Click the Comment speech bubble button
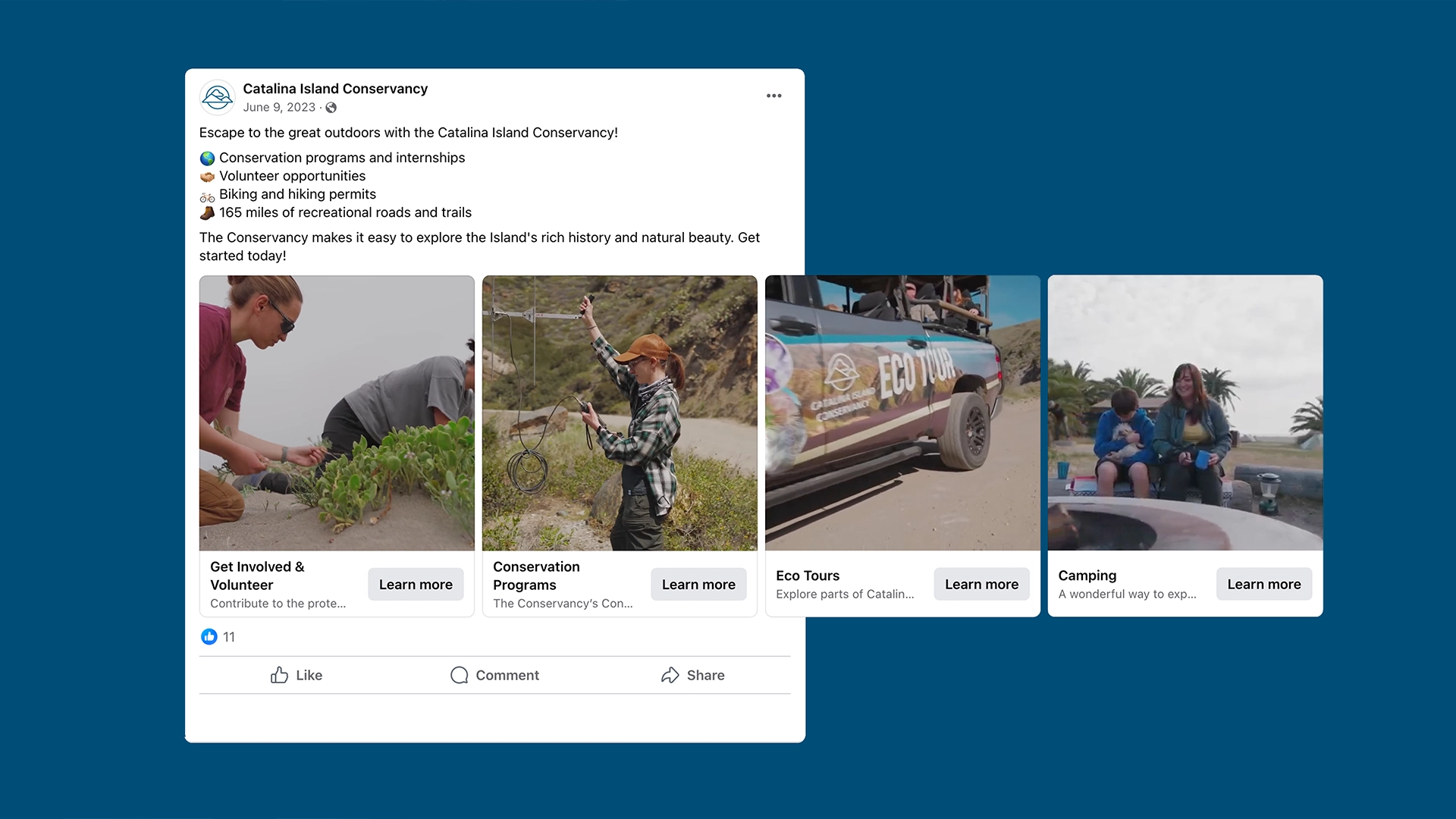 [x=494, y=675]
